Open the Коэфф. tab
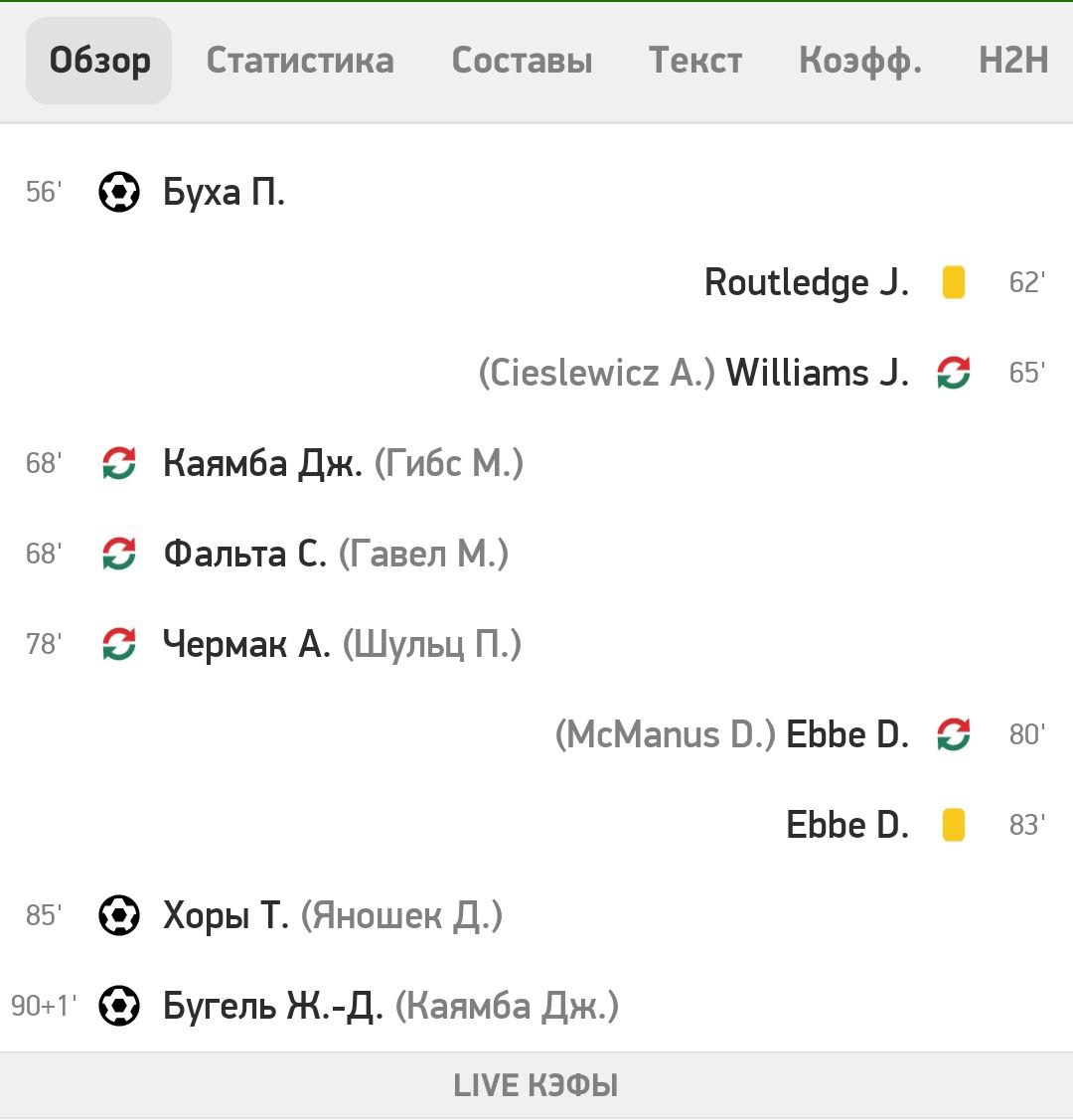 [x=860, y=60]
